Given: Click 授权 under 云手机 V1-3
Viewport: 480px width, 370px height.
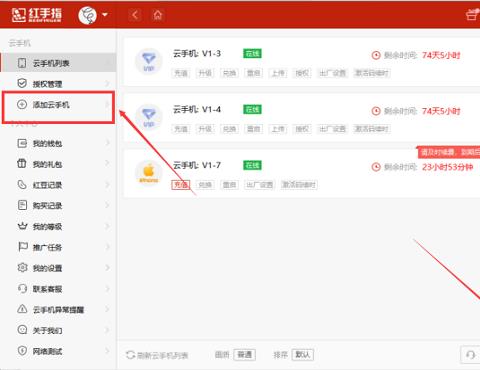Looking at the screenshot, I should coord(302,73).
